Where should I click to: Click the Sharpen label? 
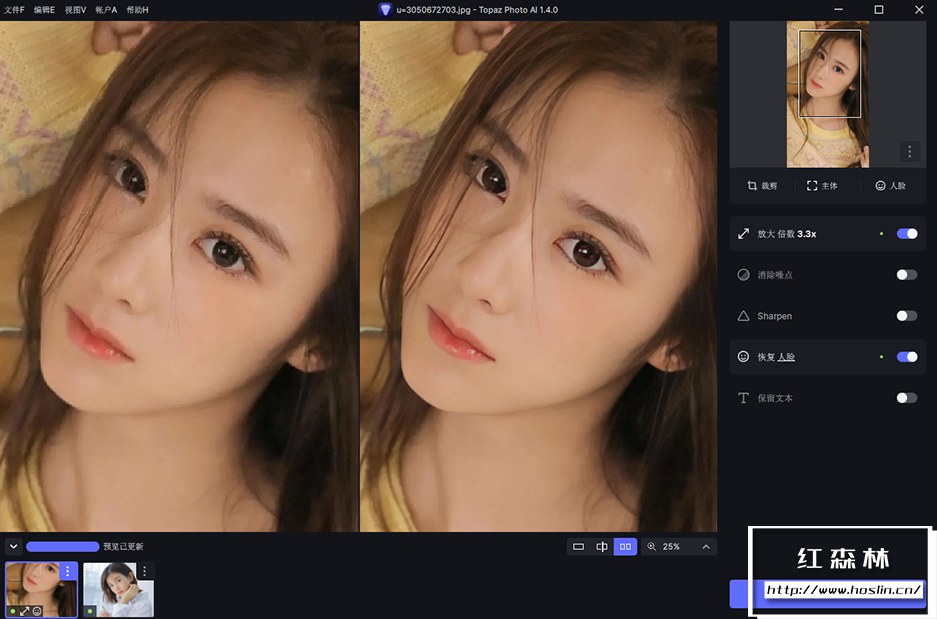click(x=774, y=316)
